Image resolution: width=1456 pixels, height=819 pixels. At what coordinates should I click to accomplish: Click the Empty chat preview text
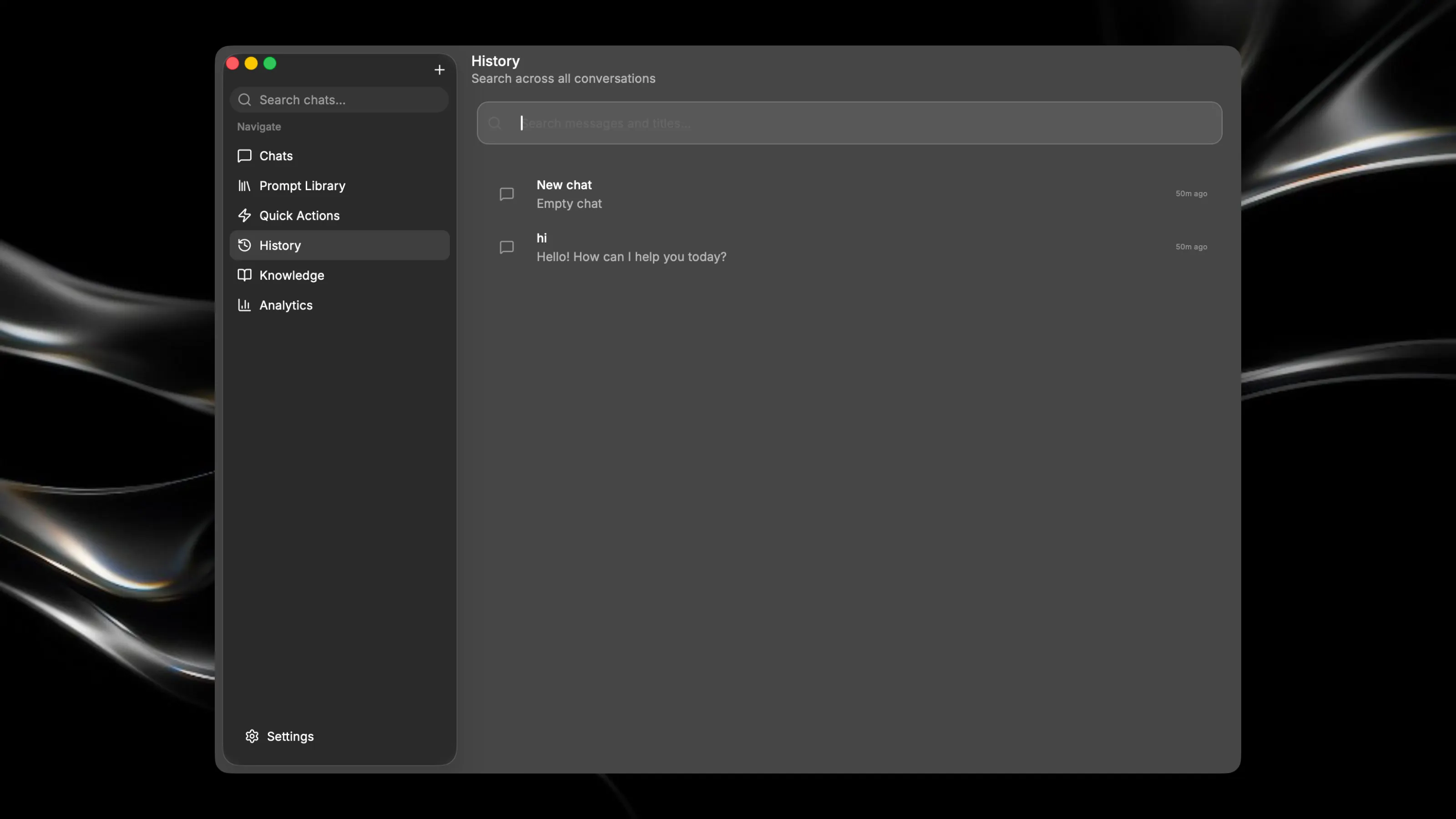(569, 203)
